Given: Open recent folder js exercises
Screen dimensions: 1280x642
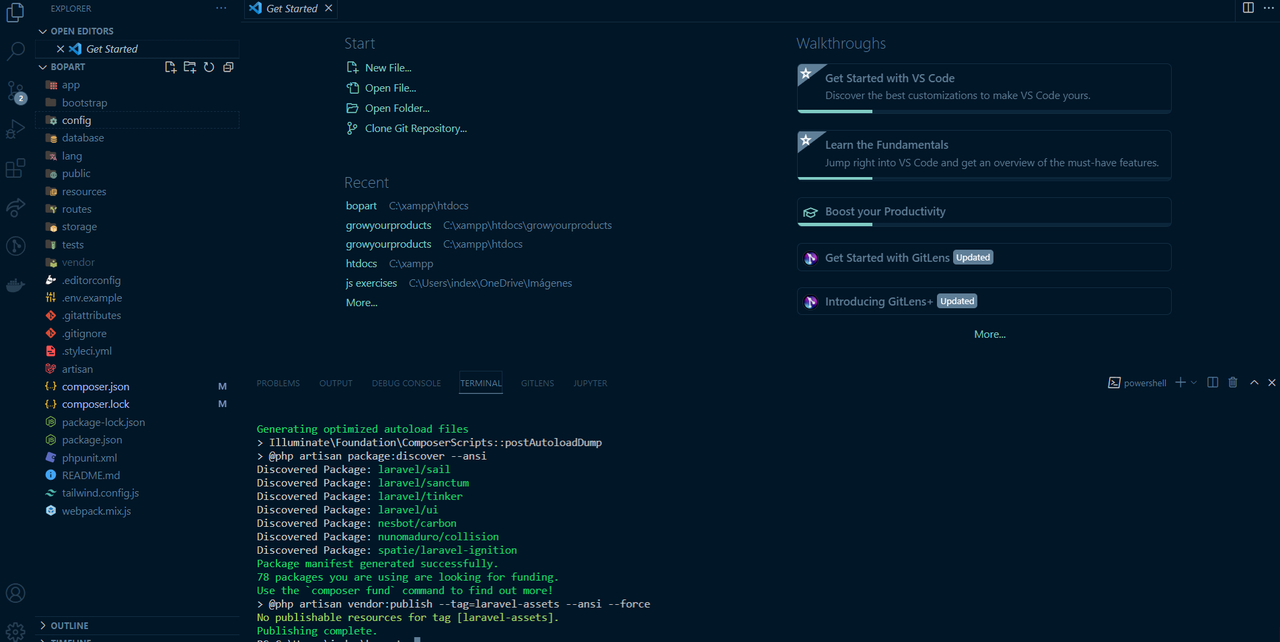Looking at the screenshot, I should coord(371,283).
